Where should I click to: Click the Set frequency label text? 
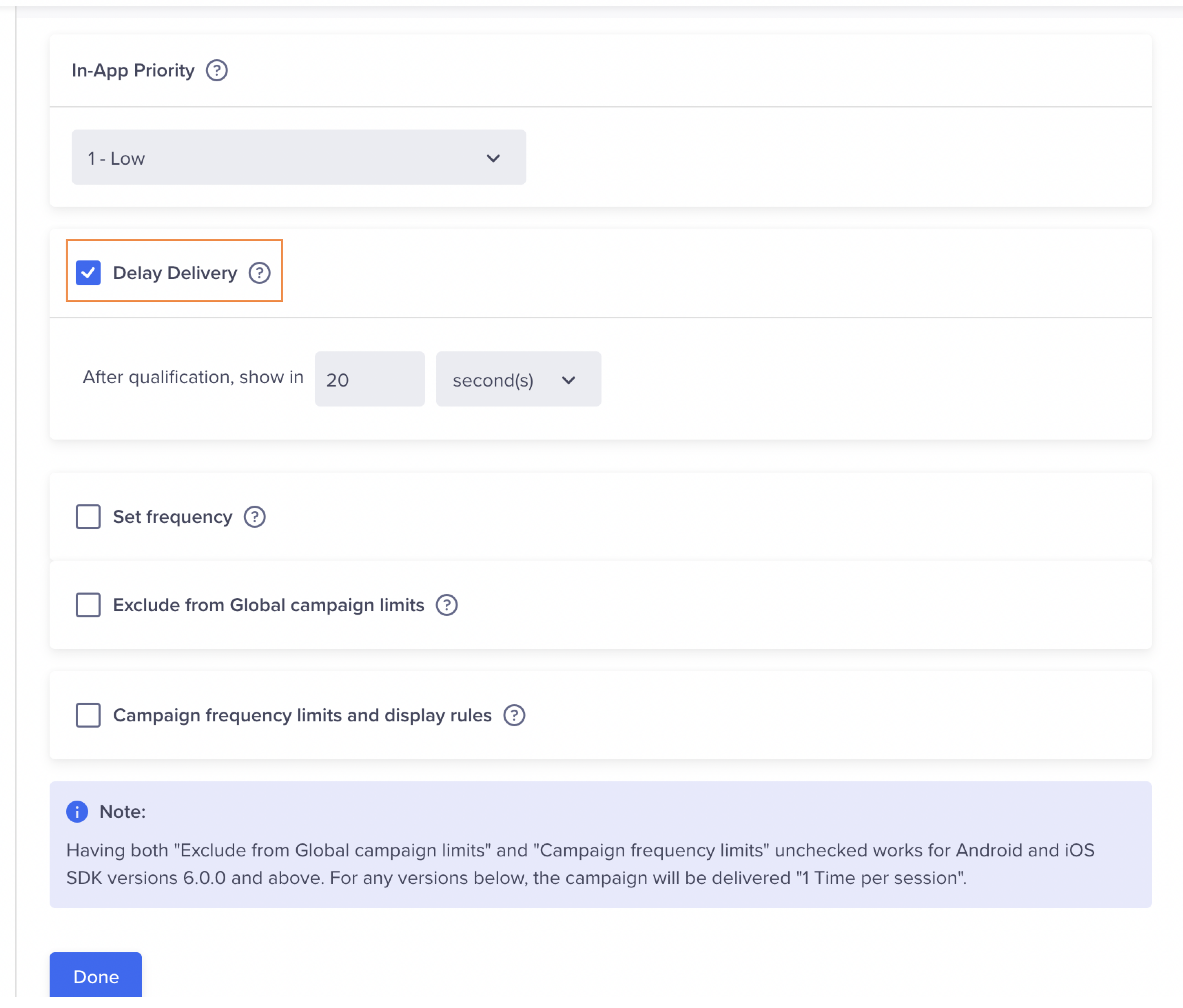(173, 517)
